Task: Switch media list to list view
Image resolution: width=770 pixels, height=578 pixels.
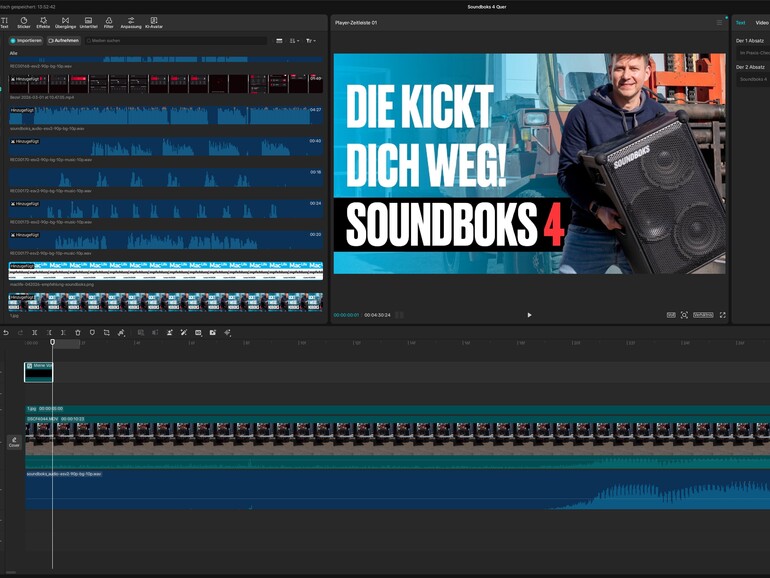Action: 279,41
